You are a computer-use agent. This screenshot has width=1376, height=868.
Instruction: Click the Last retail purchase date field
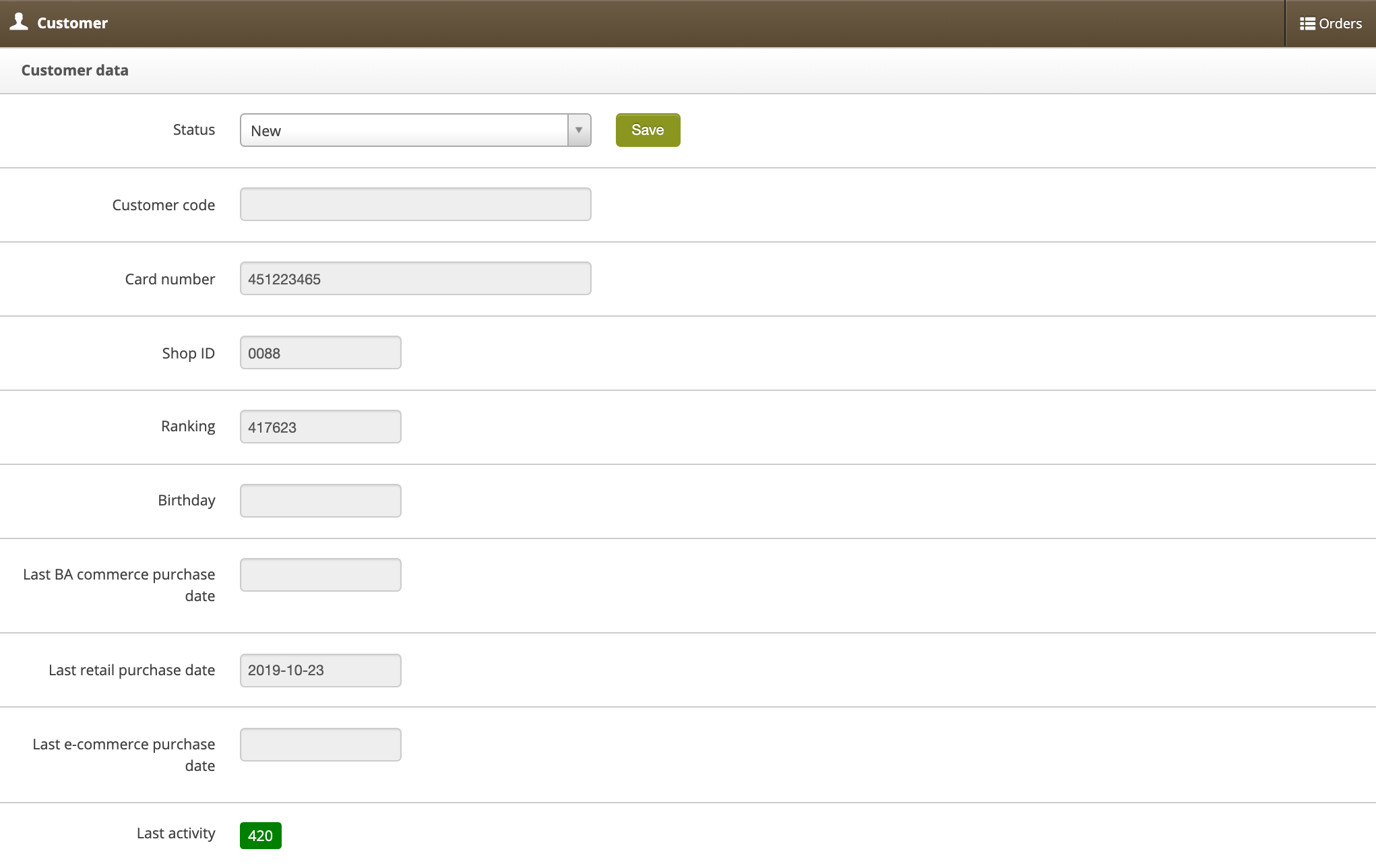click(320, 671)
